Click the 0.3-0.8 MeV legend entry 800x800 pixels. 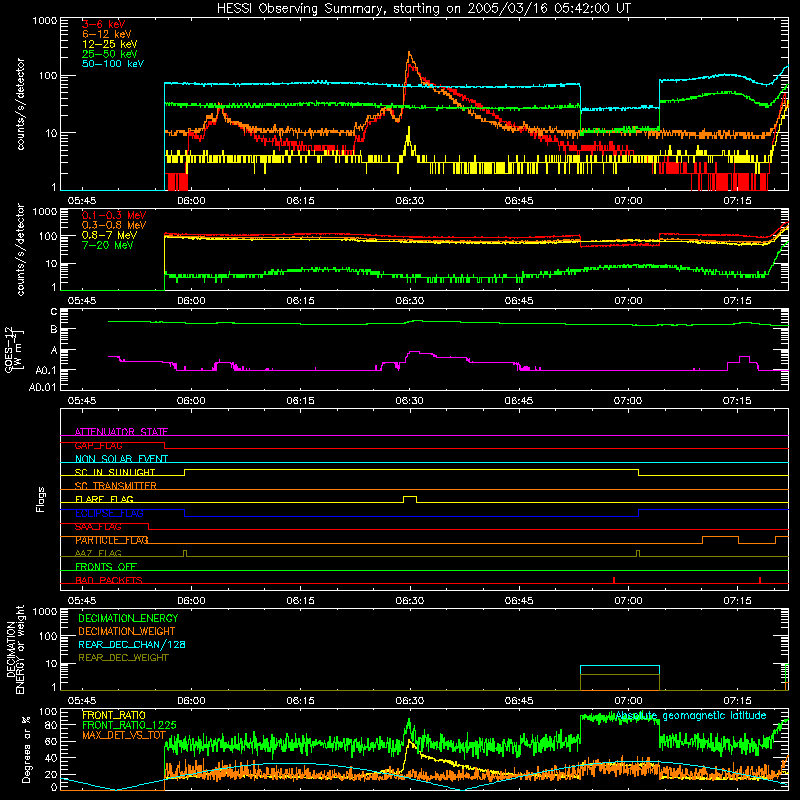click(x=114, y=225)
